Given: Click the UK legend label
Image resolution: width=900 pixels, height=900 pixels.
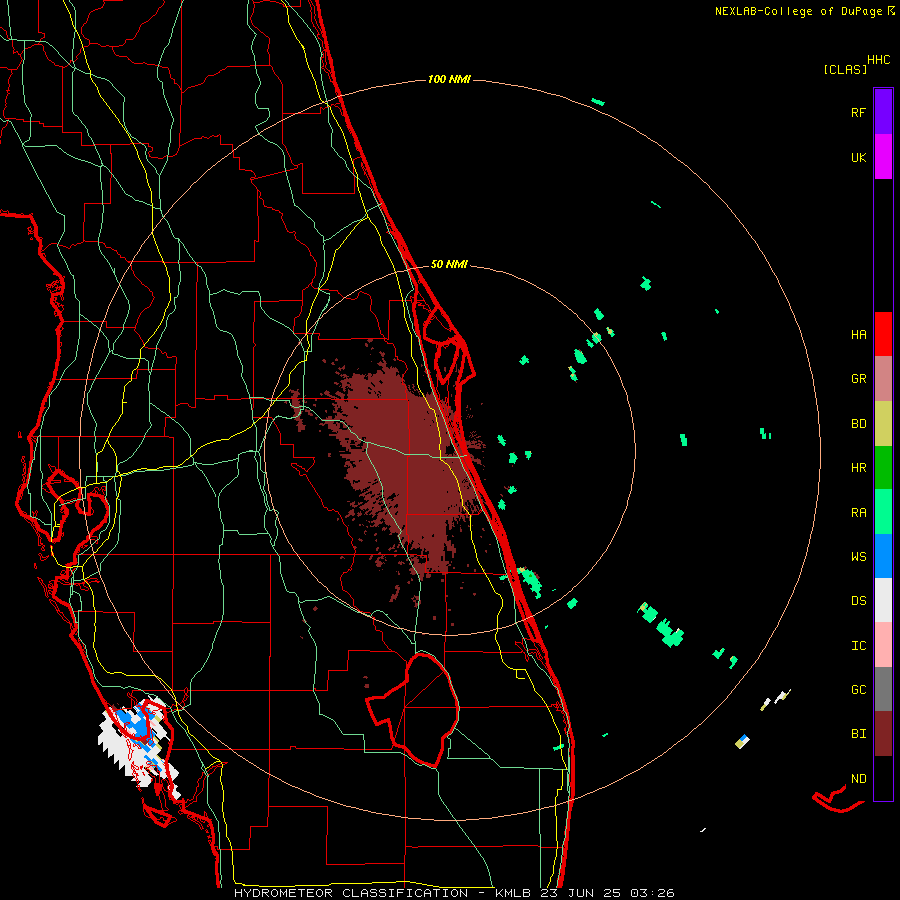Looking at the screenshot, I should point(858,158).
